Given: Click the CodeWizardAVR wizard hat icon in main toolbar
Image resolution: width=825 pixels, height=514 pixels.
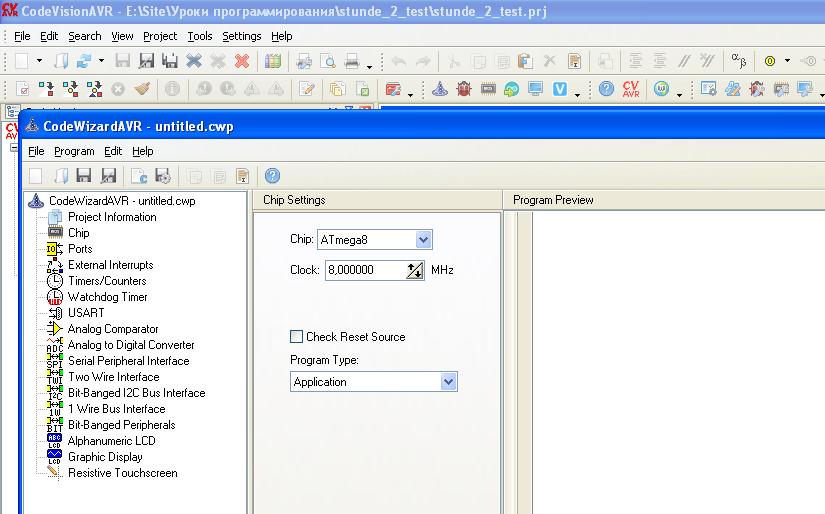Looking at the screenshot, I should click(440, 89).
